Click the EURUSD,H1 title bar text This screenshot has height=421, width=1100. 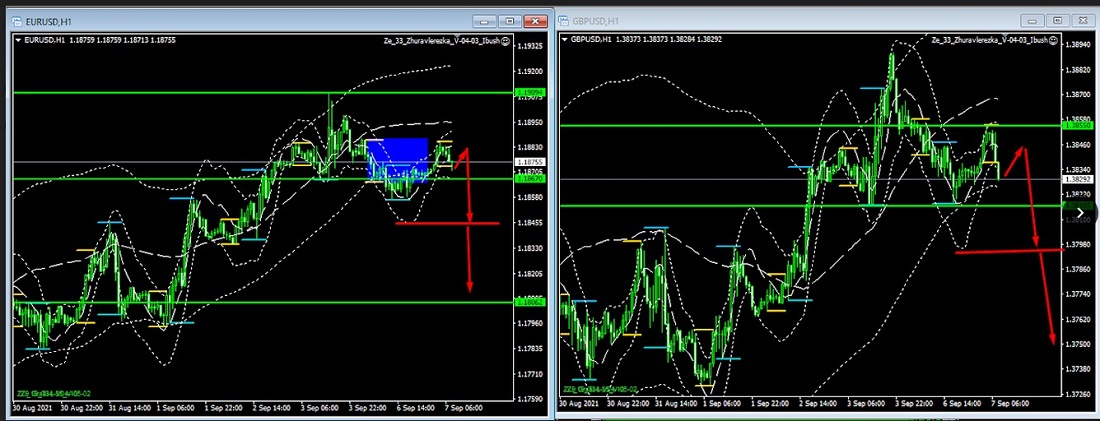tap(47, 22)
